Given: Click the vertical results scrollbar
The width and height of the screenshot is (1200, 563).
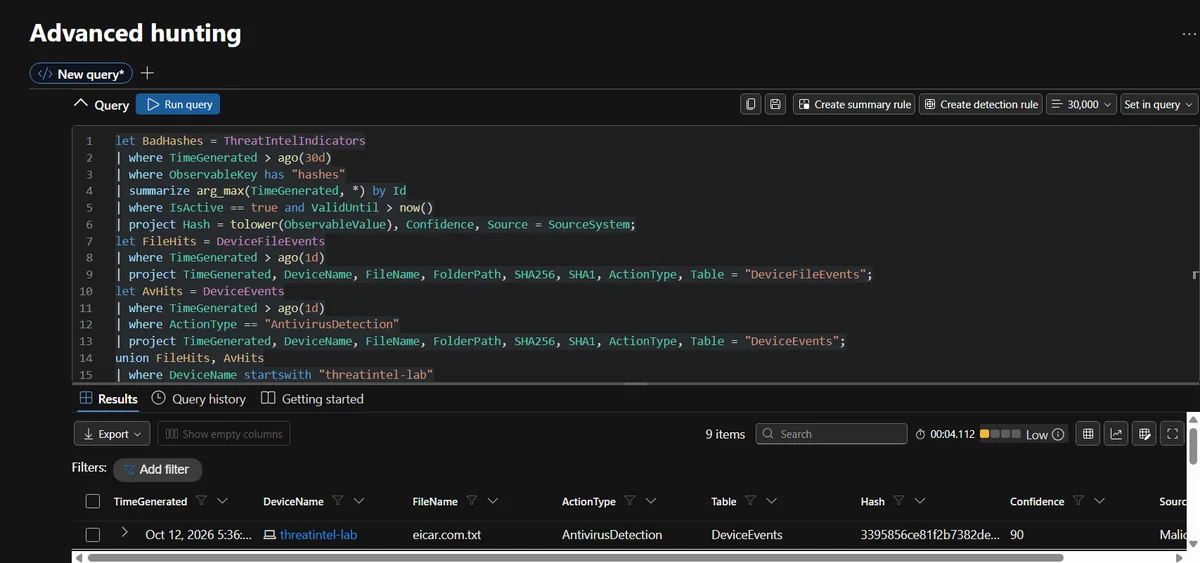Looking at the screenshot, I should click(x=1193, y=446).
